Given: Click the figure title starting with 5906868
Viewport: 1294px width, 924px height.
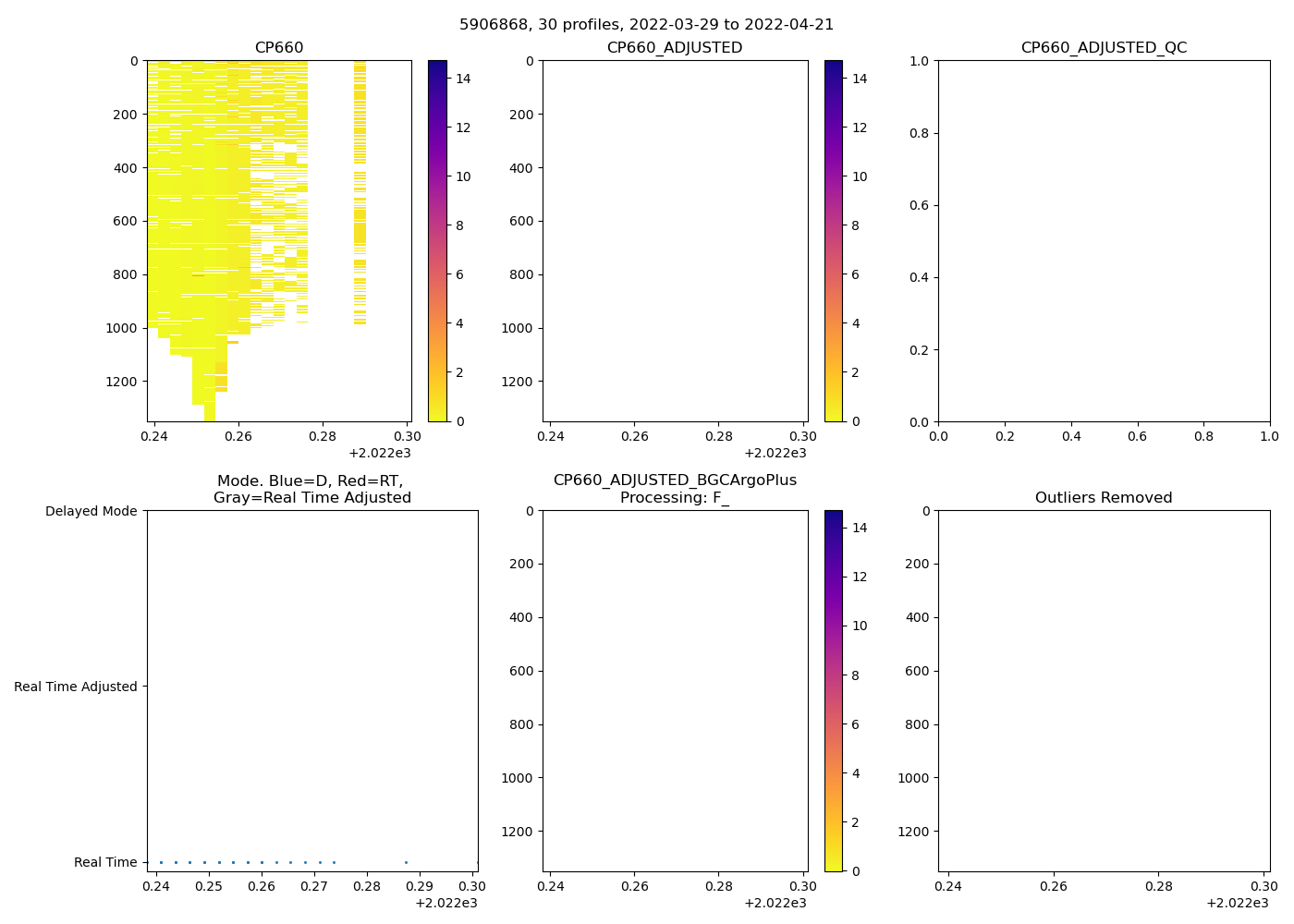Looking at the screenshot, I should 646,25.
